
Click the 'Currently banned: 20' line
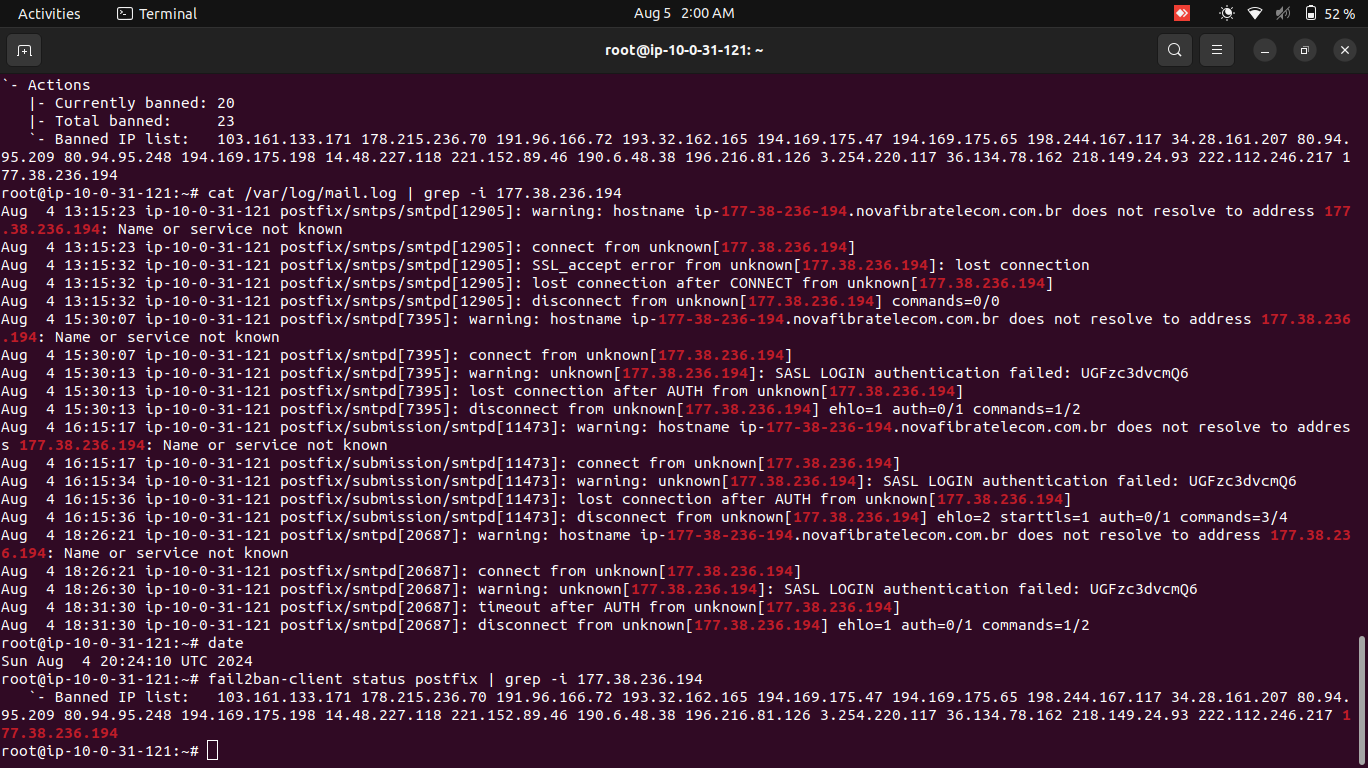tap(132, 103)
